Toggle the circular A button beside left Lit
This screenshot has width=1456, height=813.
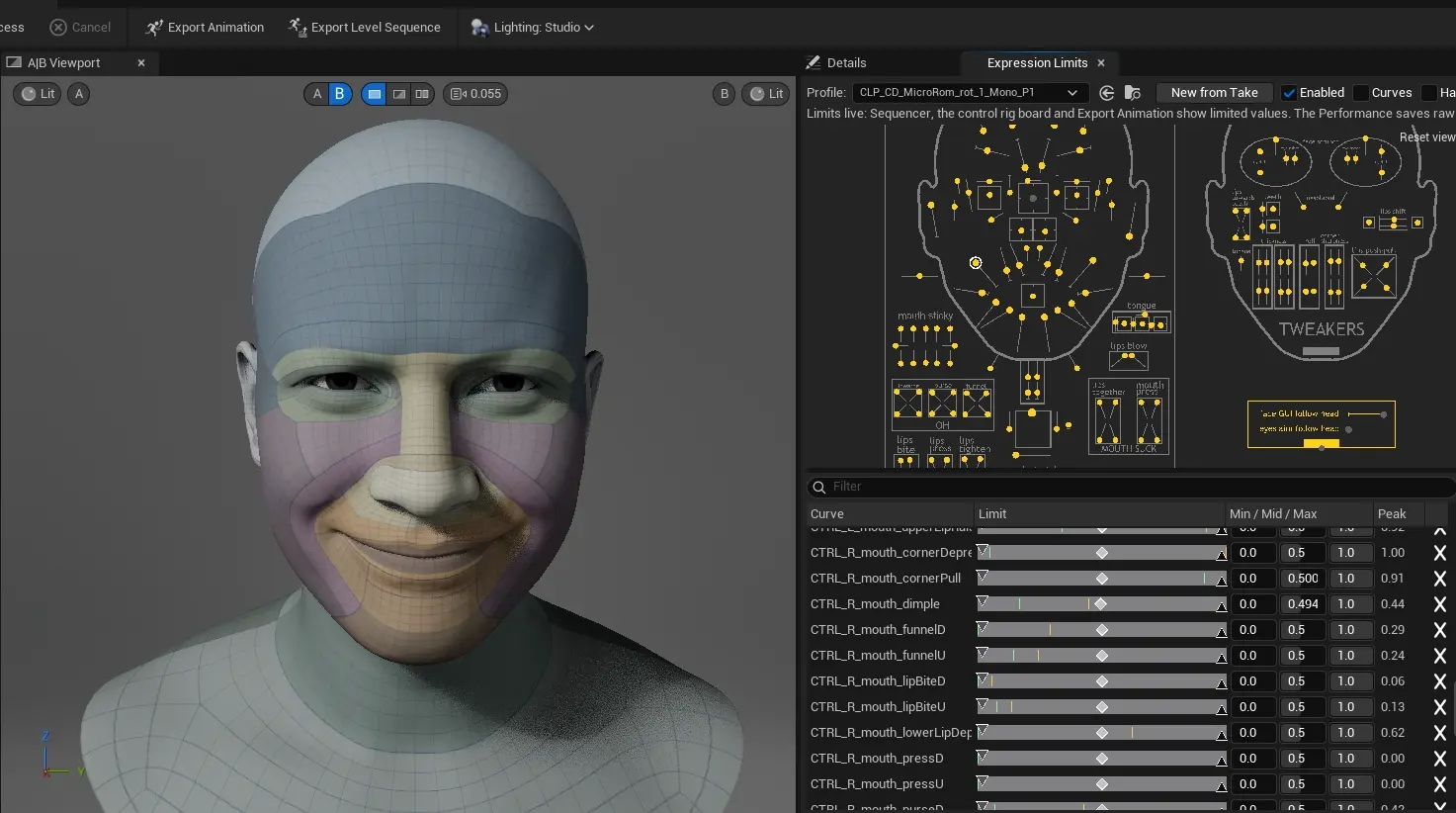79,94
